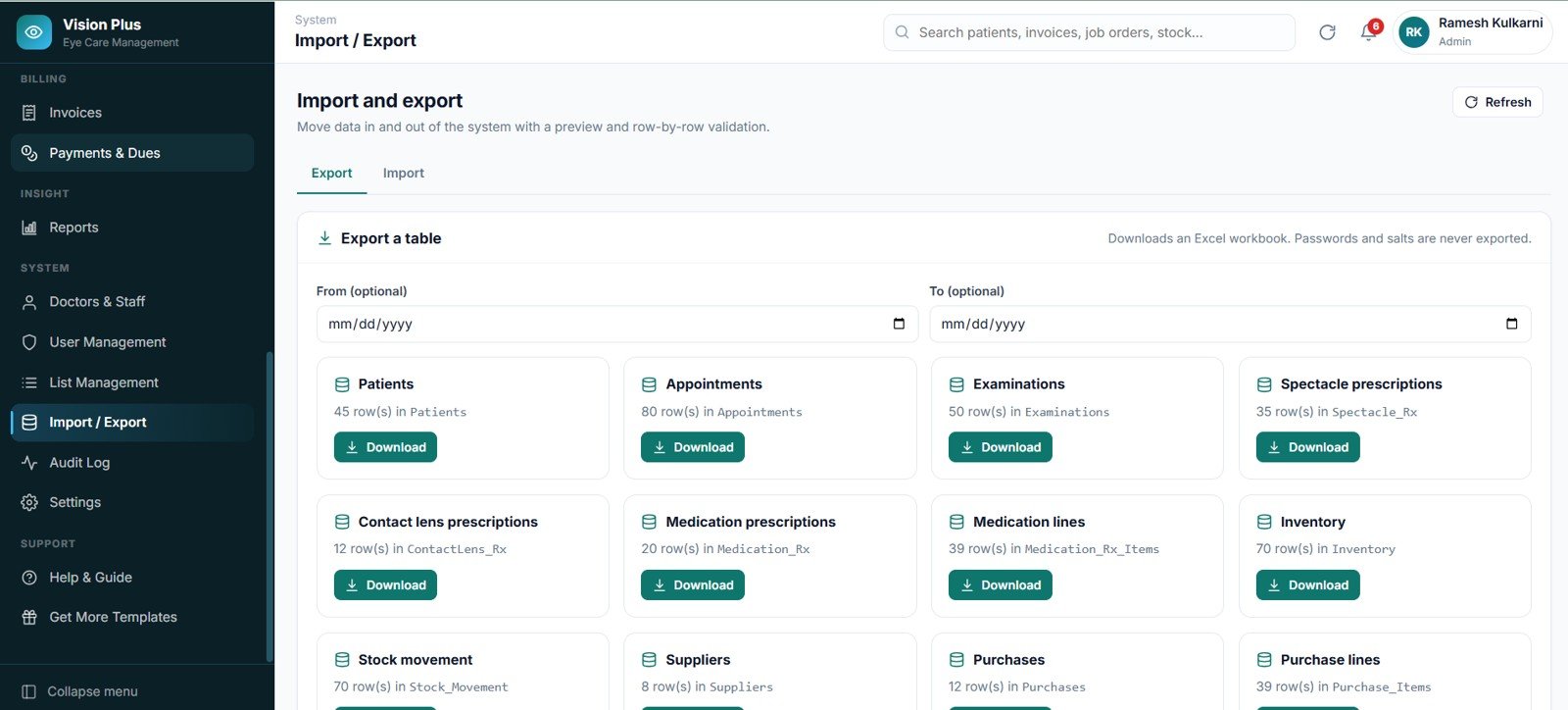Open calendar picker on From date field
Viewport: 1568px width, 710px height.
899,324
